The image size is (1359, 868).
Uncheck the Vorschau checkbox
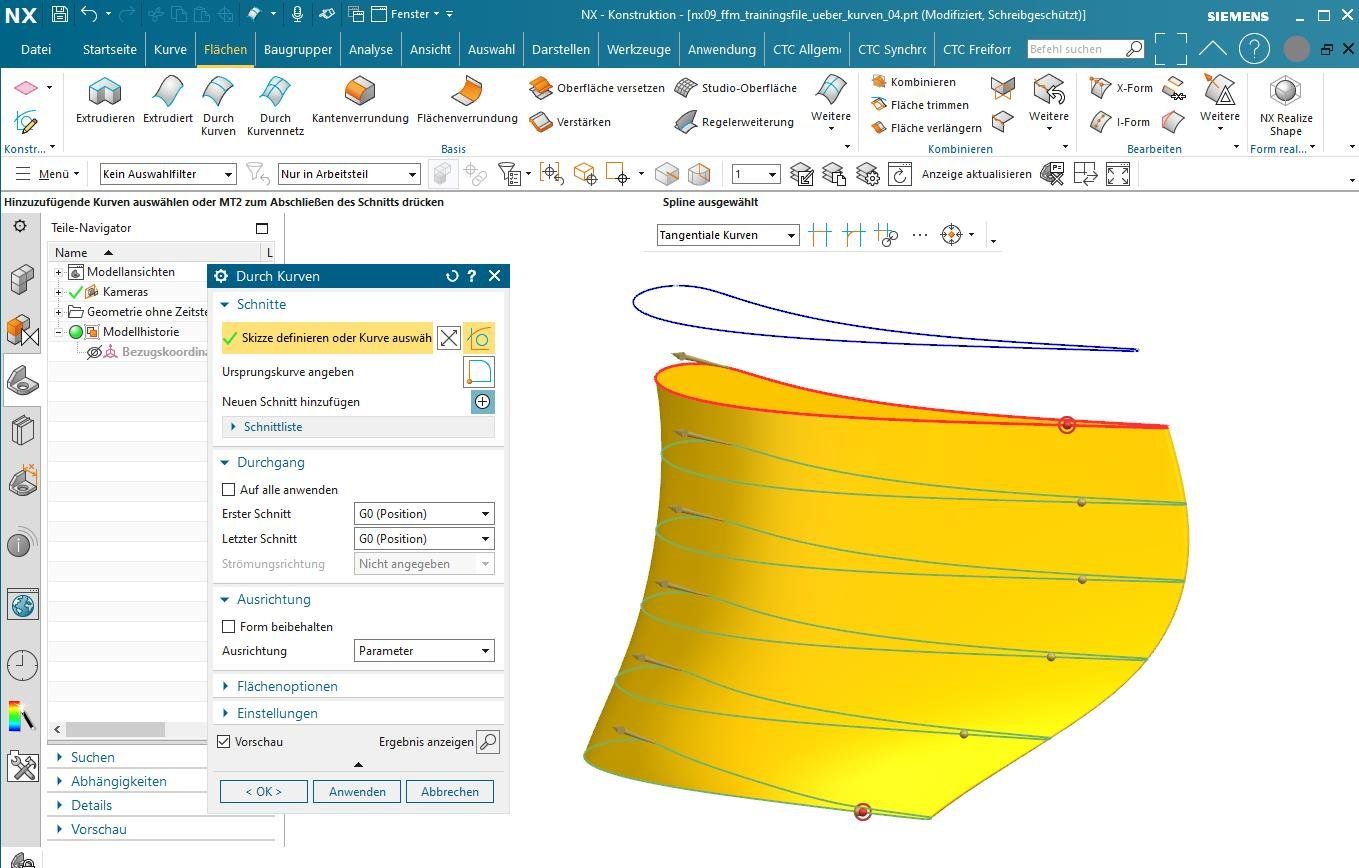point(224,742)
